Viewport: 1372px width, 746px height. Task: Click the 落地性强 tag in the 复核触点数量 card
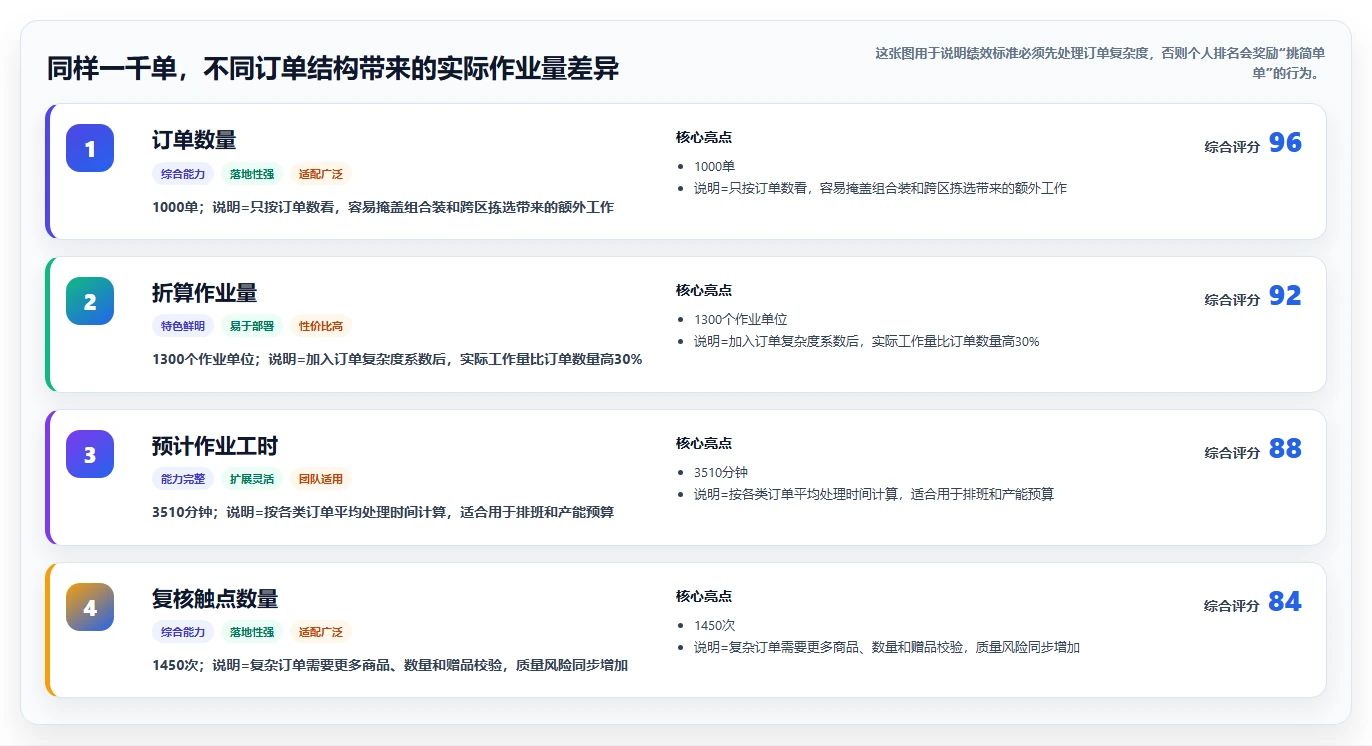pos(252,633)
